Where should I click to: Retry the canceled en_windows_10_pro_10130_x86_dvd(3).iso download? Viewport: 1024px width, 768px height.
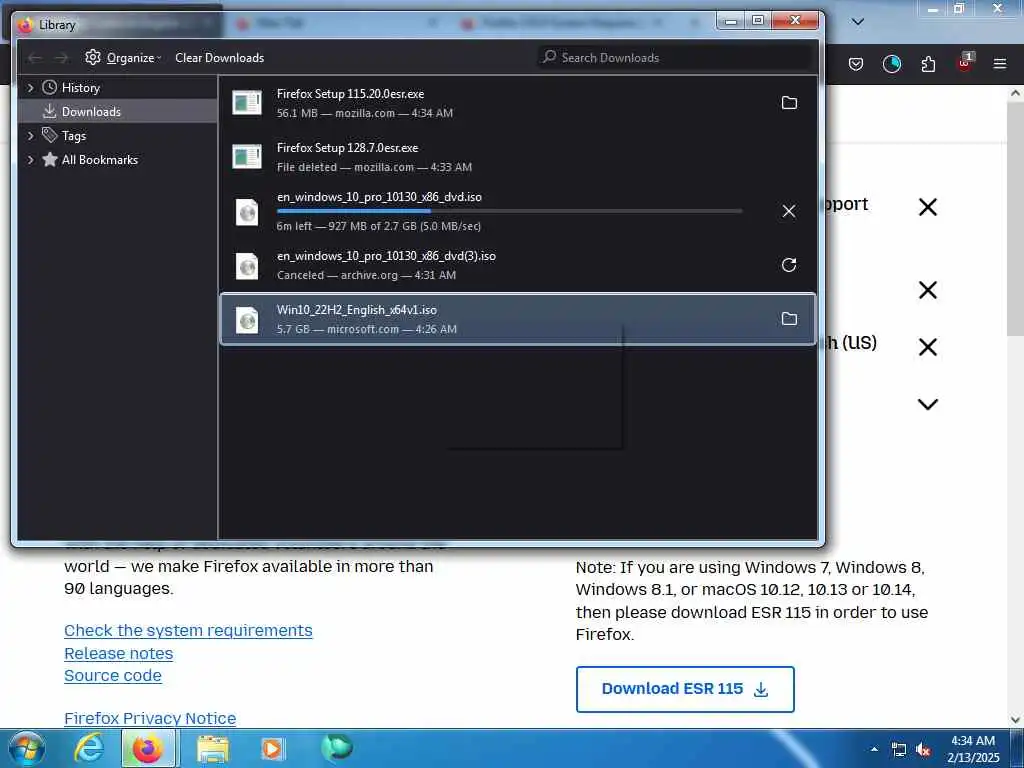pyautogui.click(x=789, y=264)
